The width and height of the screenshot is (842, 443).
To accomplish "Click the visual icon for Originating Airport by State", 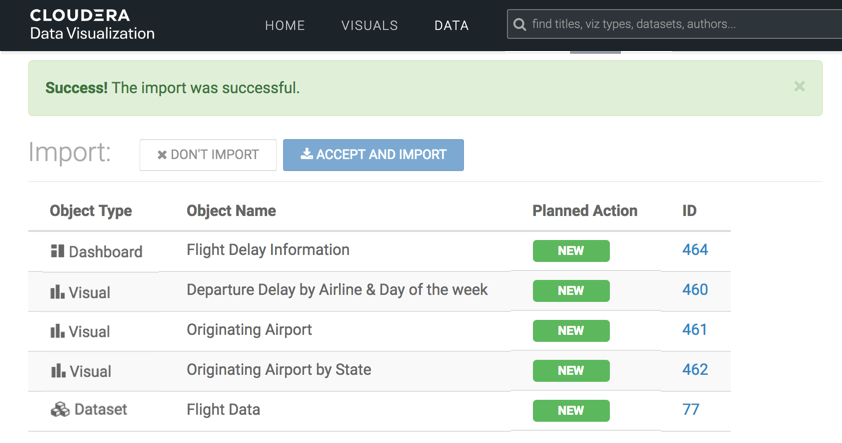I will tap(57, 371).
